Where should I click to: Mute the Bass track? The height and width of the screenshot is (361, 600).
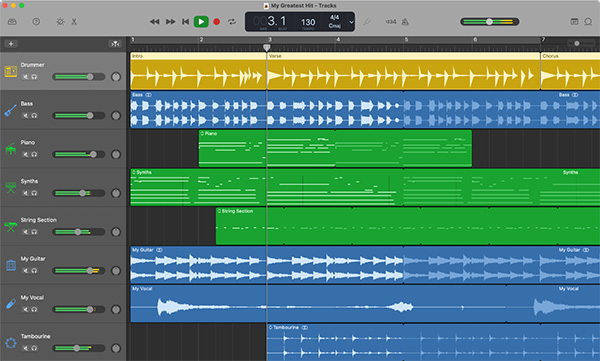click(26, 116)
